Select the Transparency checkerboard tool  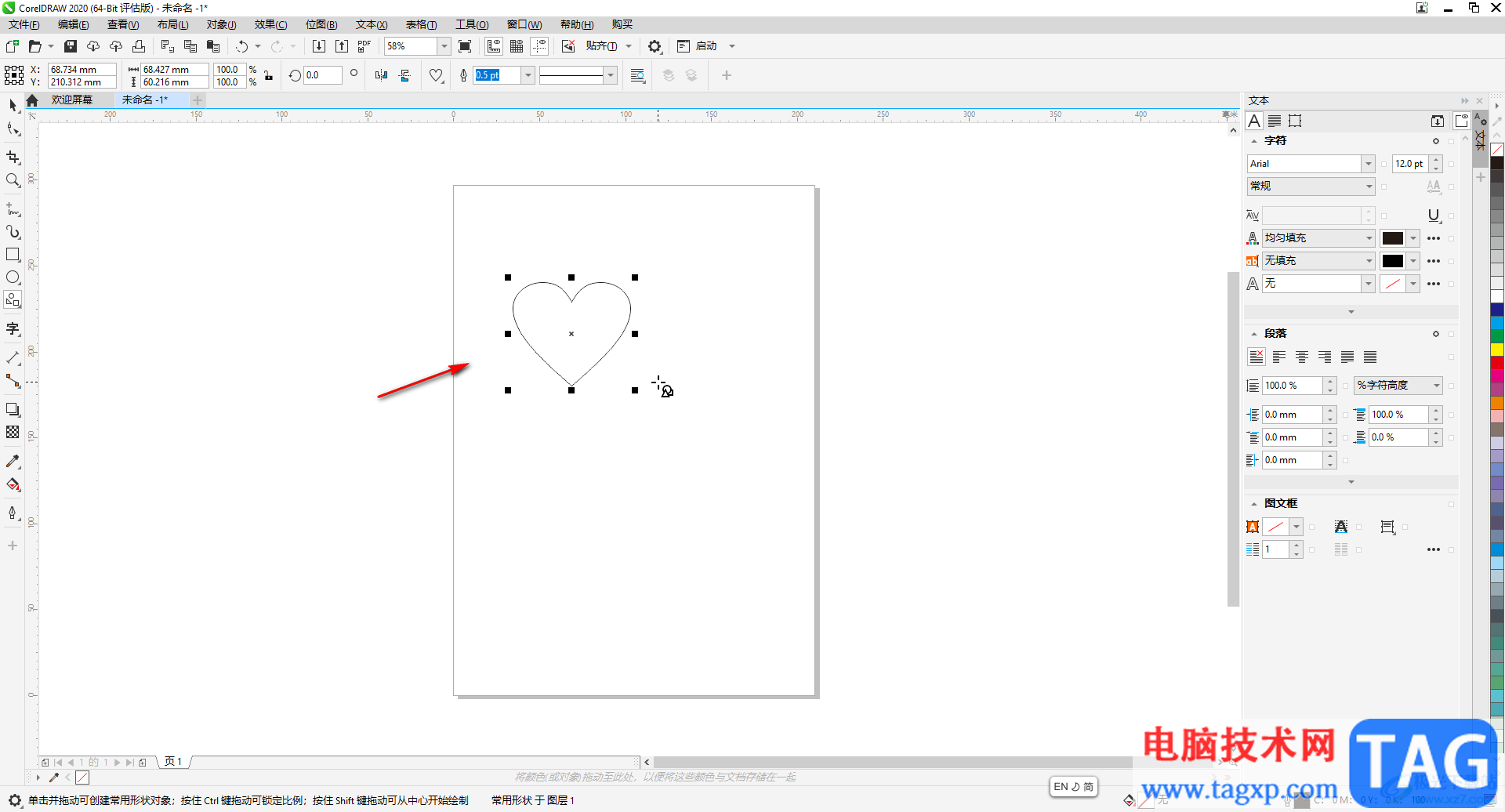[13, 432]
